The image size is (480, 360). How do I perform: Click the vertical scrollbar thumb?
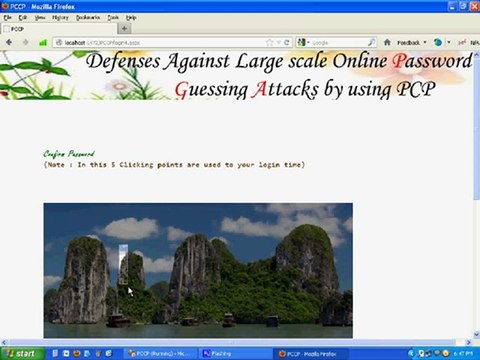tap(476, 128)
